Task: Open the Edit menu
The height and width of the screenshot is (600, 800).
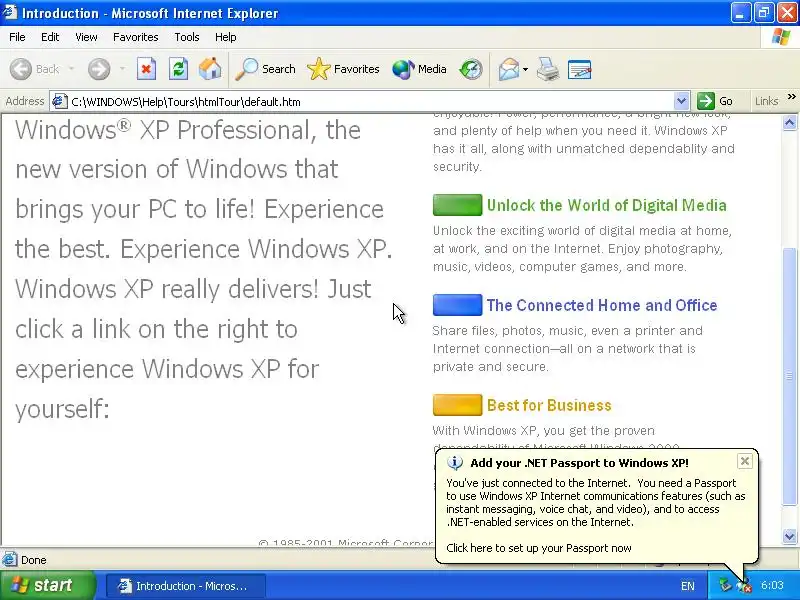Action: [x=50, y=37]
